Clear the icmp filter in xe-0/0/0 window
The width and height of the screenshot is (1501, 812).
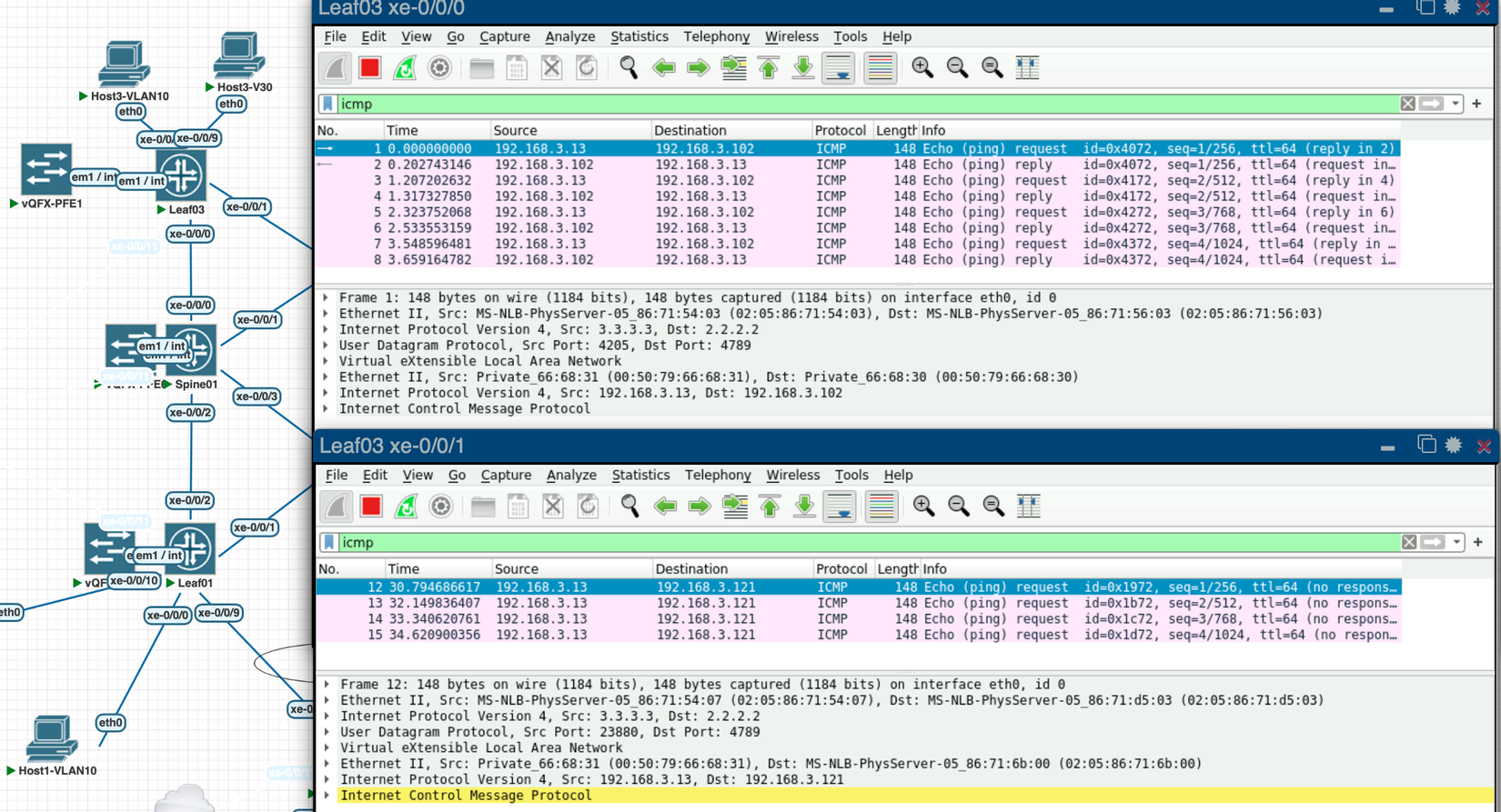click(x=1408, y=104)
